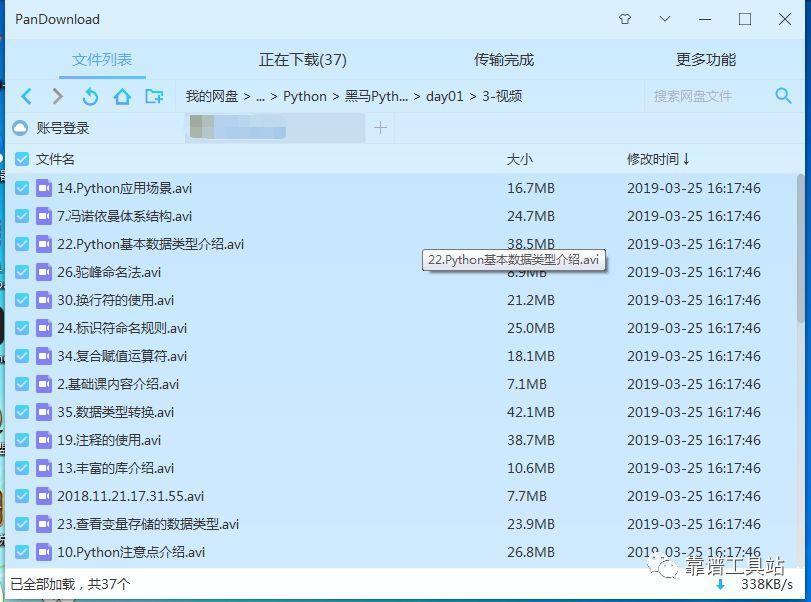
Task: Navigate to Python breadcrumb folder
Action: pyautogui.click(x=305, y=96)
